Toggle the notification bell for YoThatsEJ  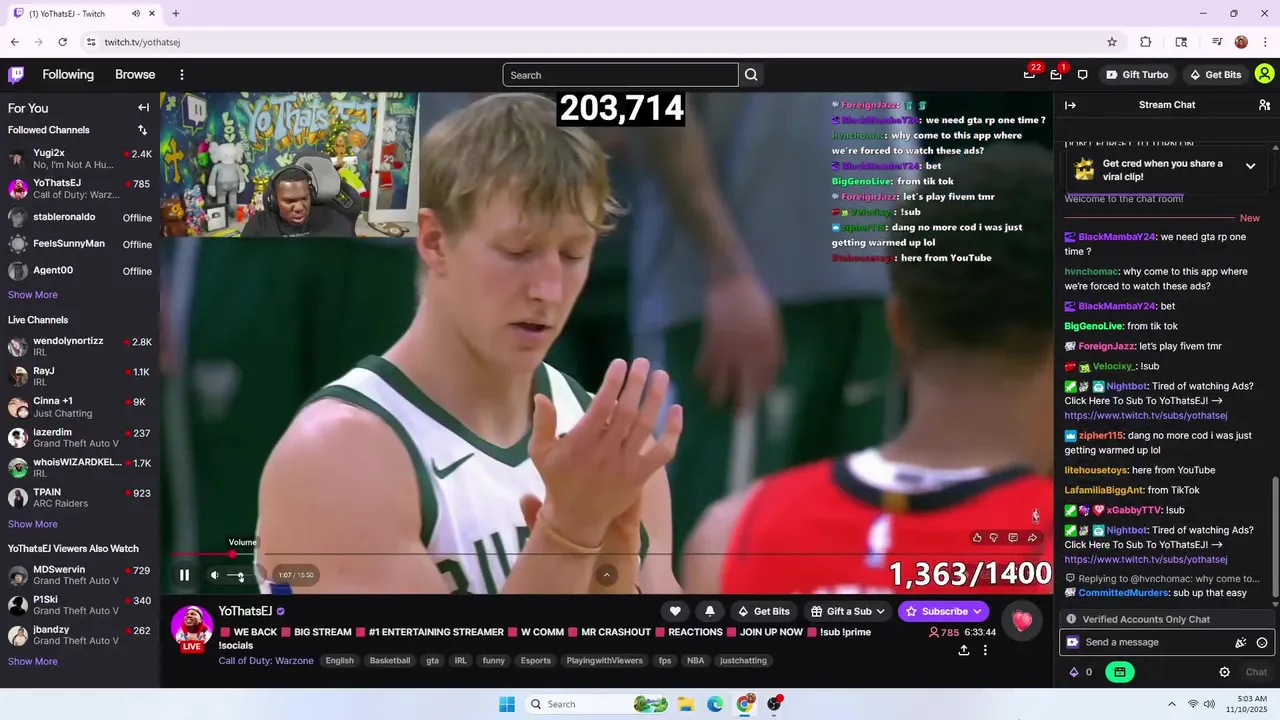(710, 611)
